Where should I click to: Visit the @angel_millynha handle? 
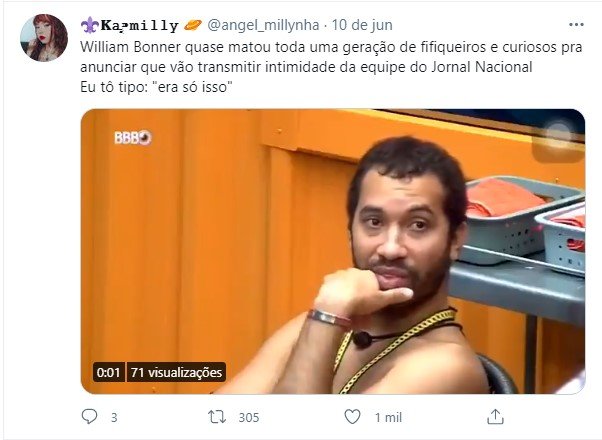[x=263, y=25]
